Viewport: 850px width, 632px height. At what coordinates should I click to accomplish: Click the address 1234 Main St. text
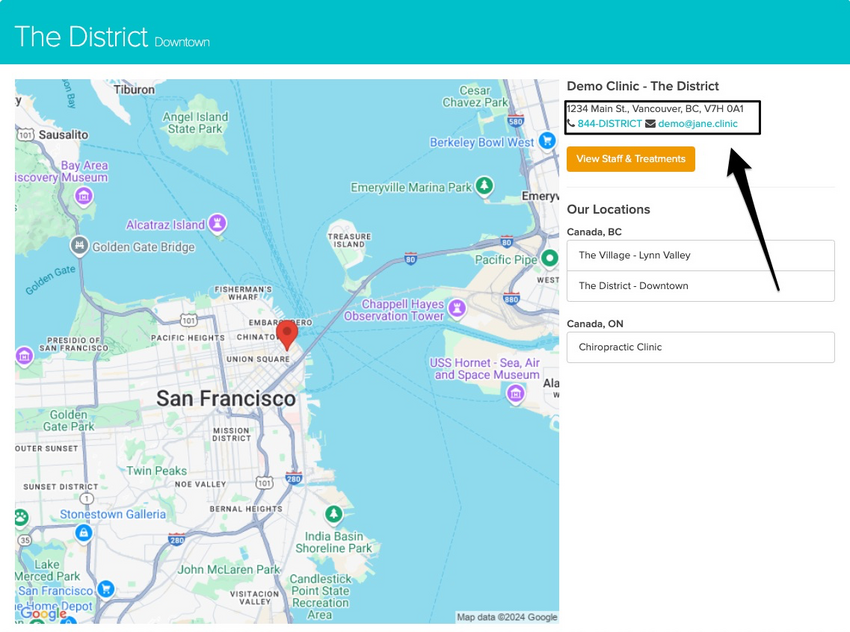(655, 108)
